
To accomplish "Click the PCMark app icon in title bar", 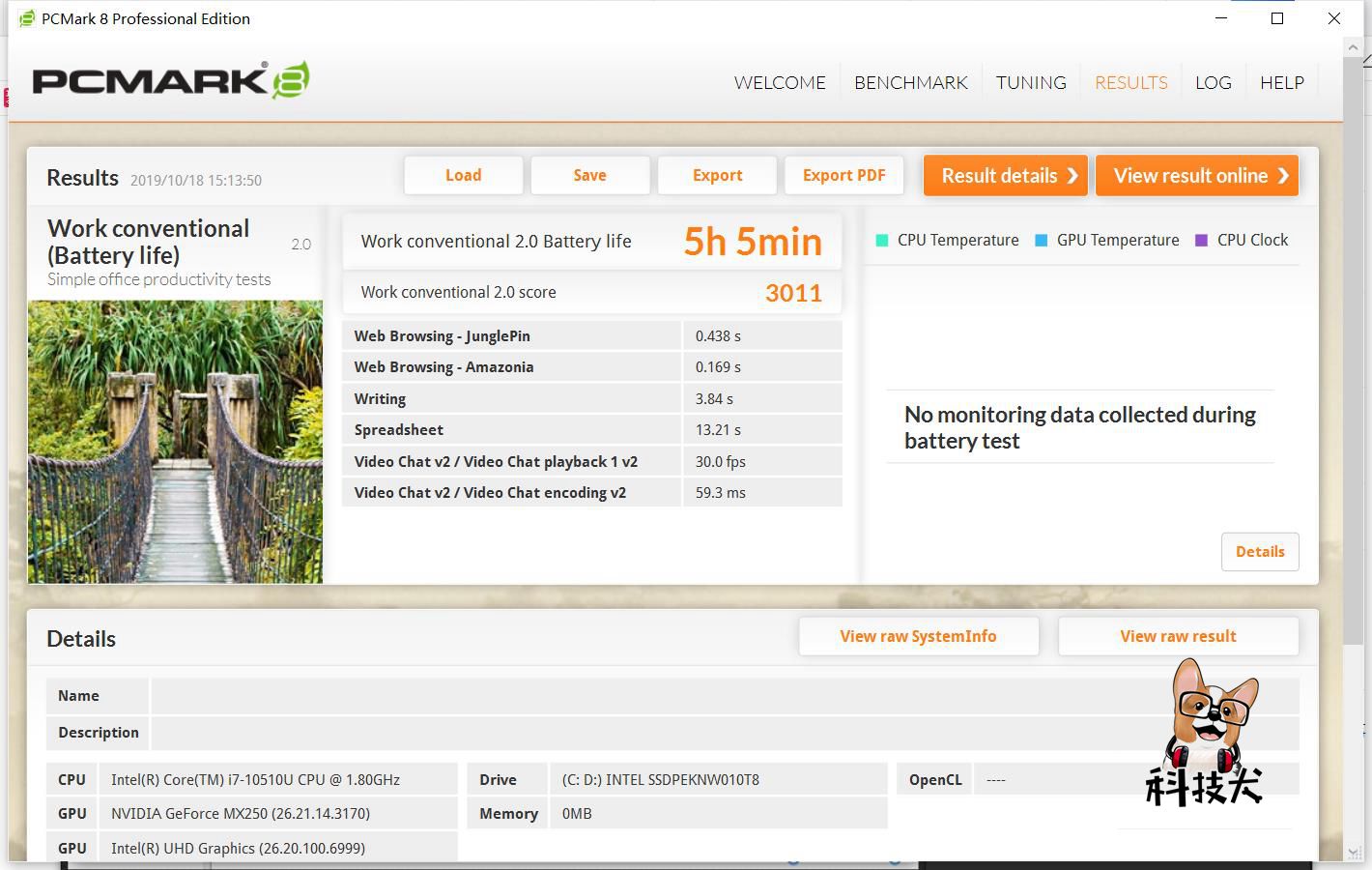I will (27, 18).
